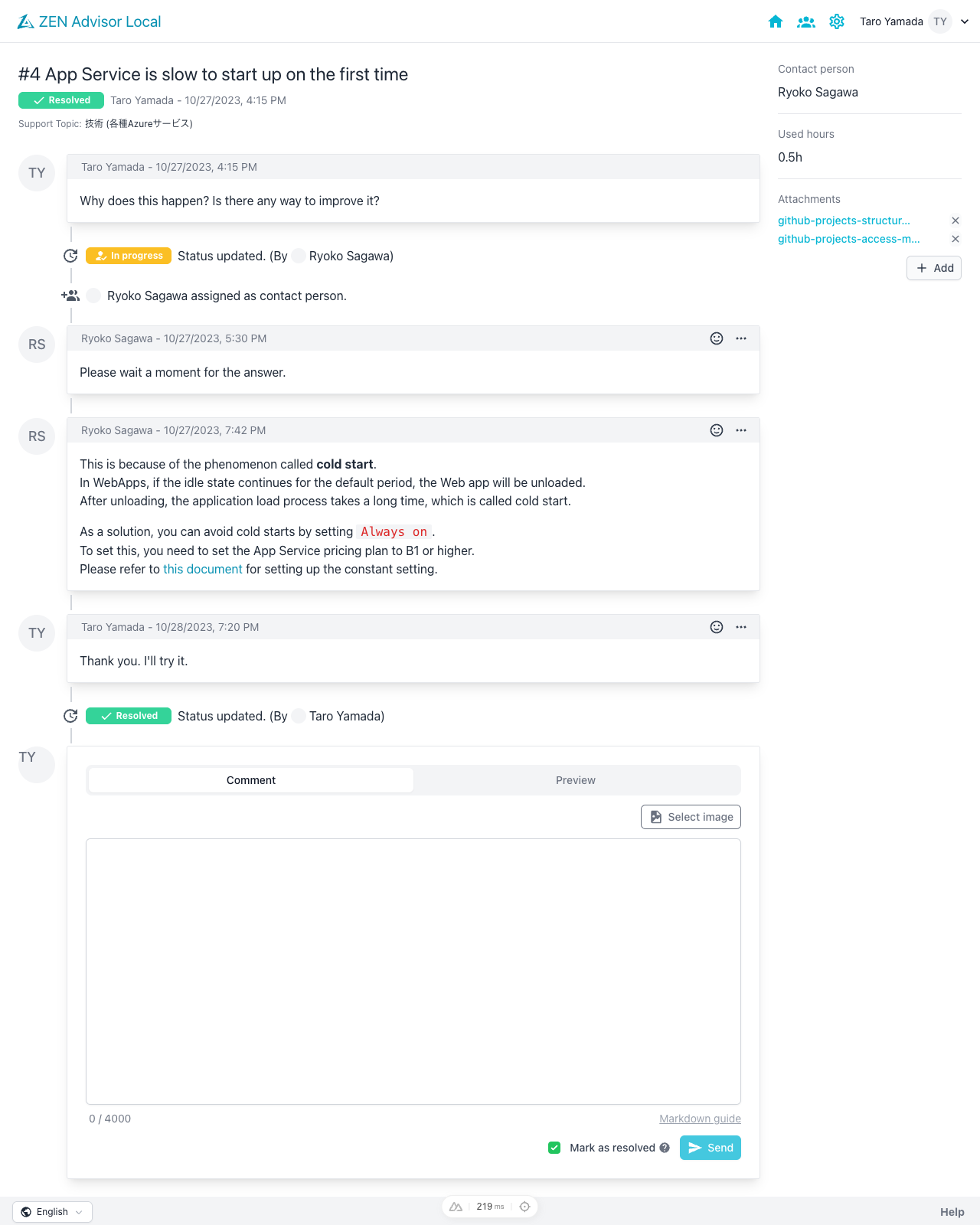Select the Comment tab
The image size is (980, 1225).
point(251,780)
